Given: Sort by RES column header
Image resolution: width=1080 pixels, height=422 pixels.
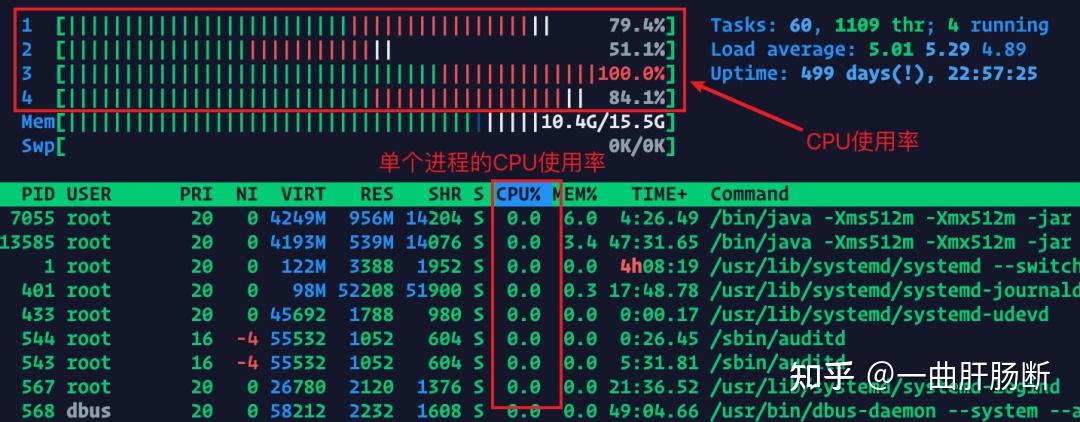Looking at the screenshot, I should click(376, 194).
